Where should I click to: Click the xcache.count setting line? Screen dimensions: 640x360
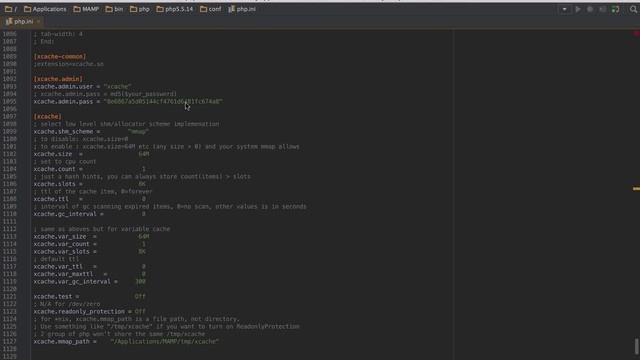click(90, 169)
